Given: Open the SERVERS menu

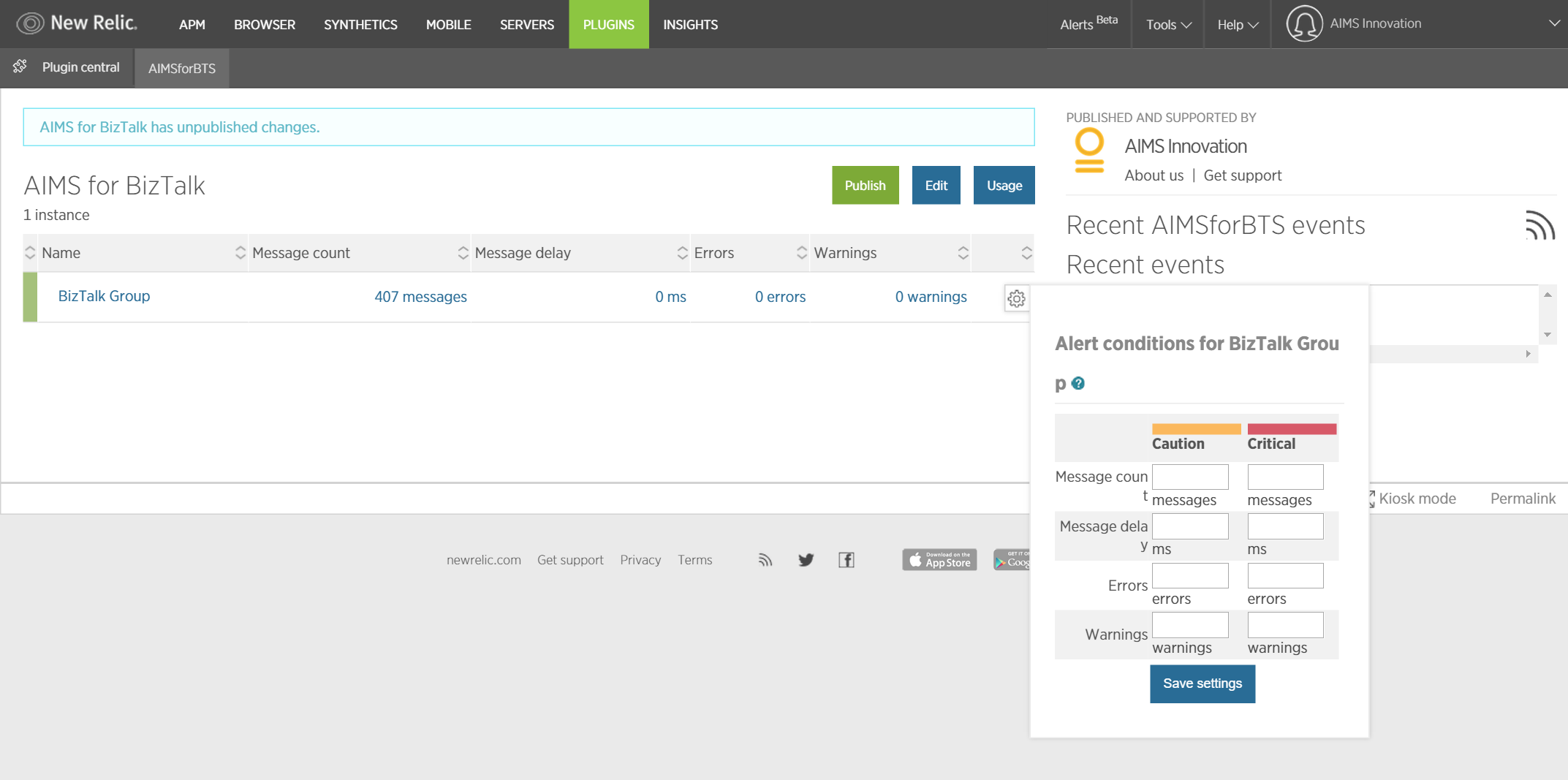Looking at the screenshot, I should (x=527, y=24).
